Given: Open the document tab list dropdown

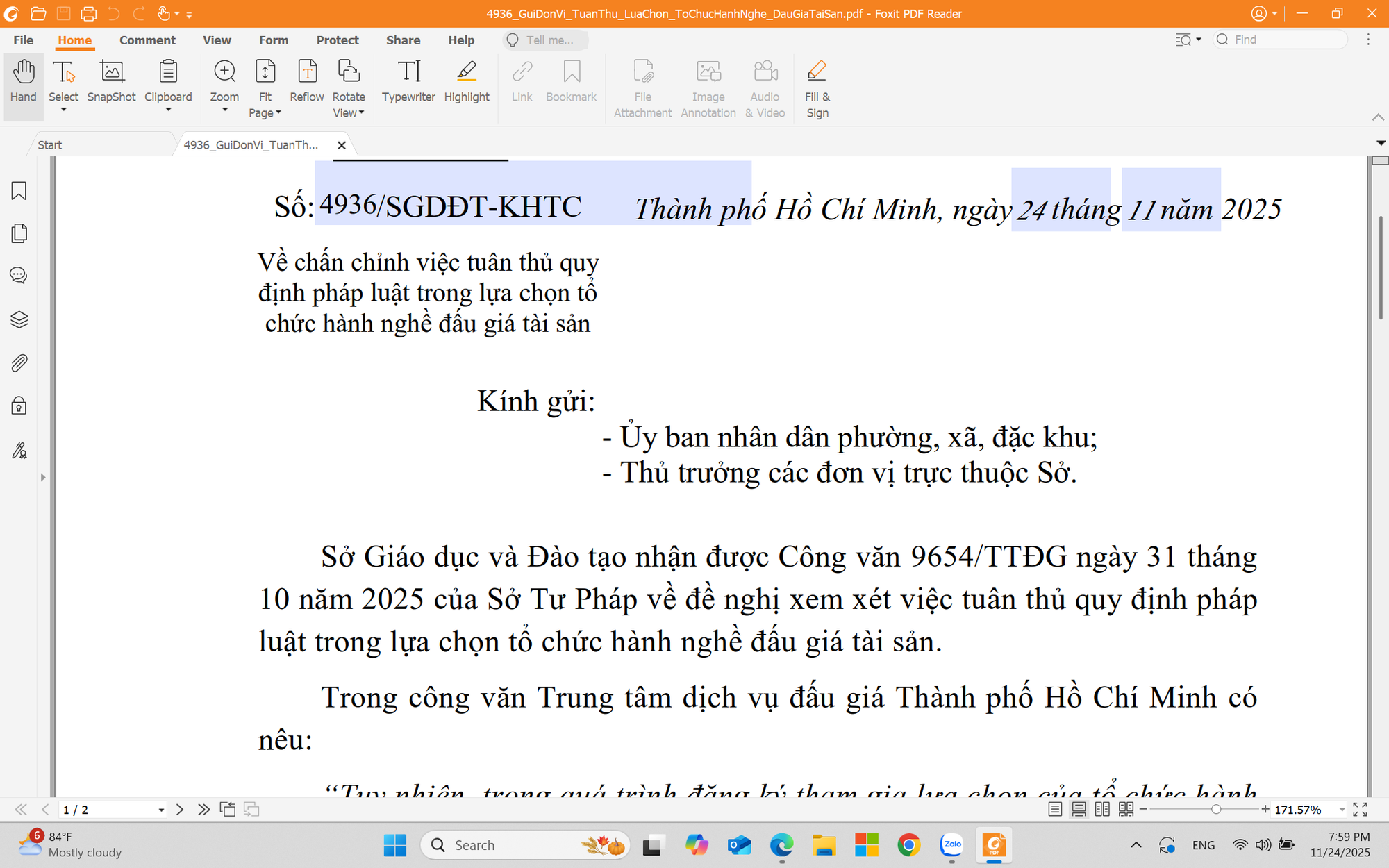Looking at the screenshot, I should click(1381, 143).
